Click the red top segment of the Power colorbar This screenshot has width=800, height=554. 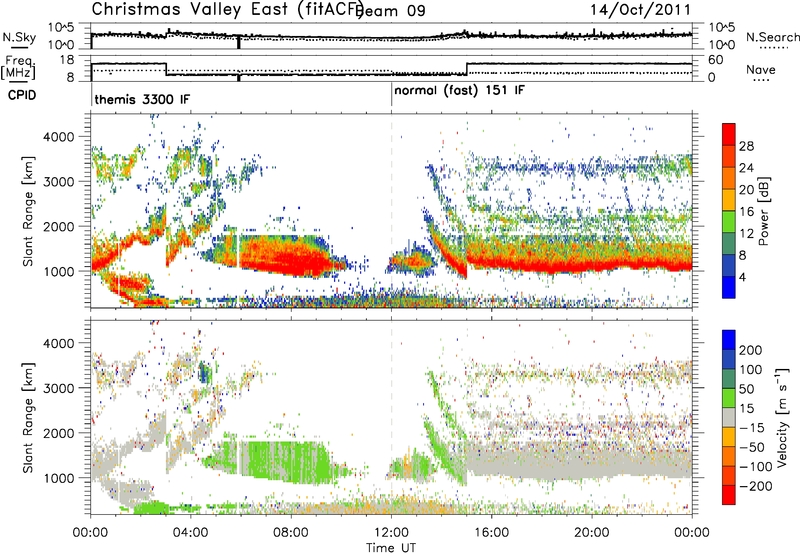729,134
